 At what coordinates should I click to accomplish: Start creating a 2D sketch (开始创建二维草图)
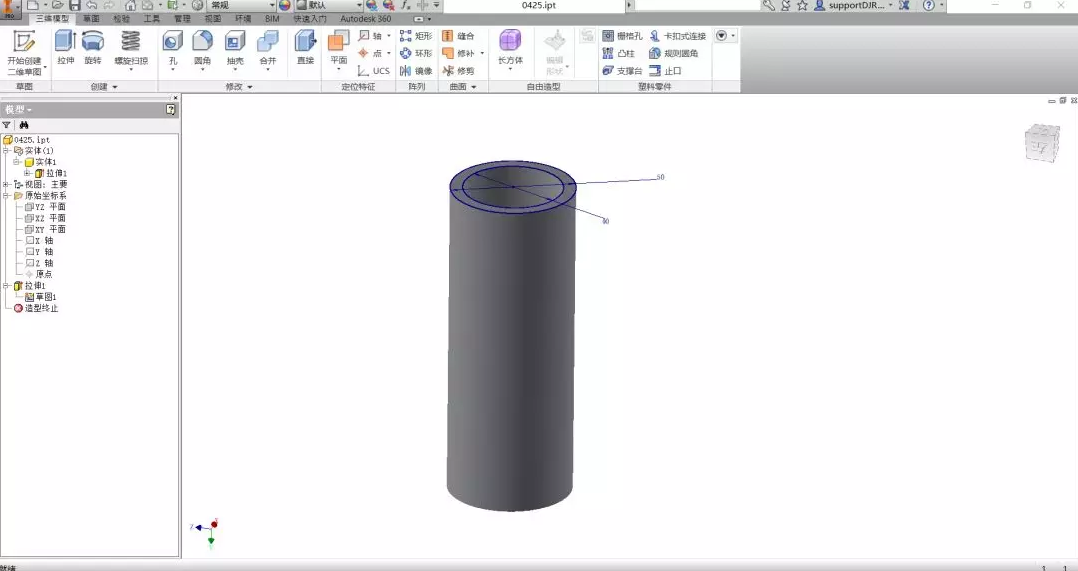[x=24, y=53]
